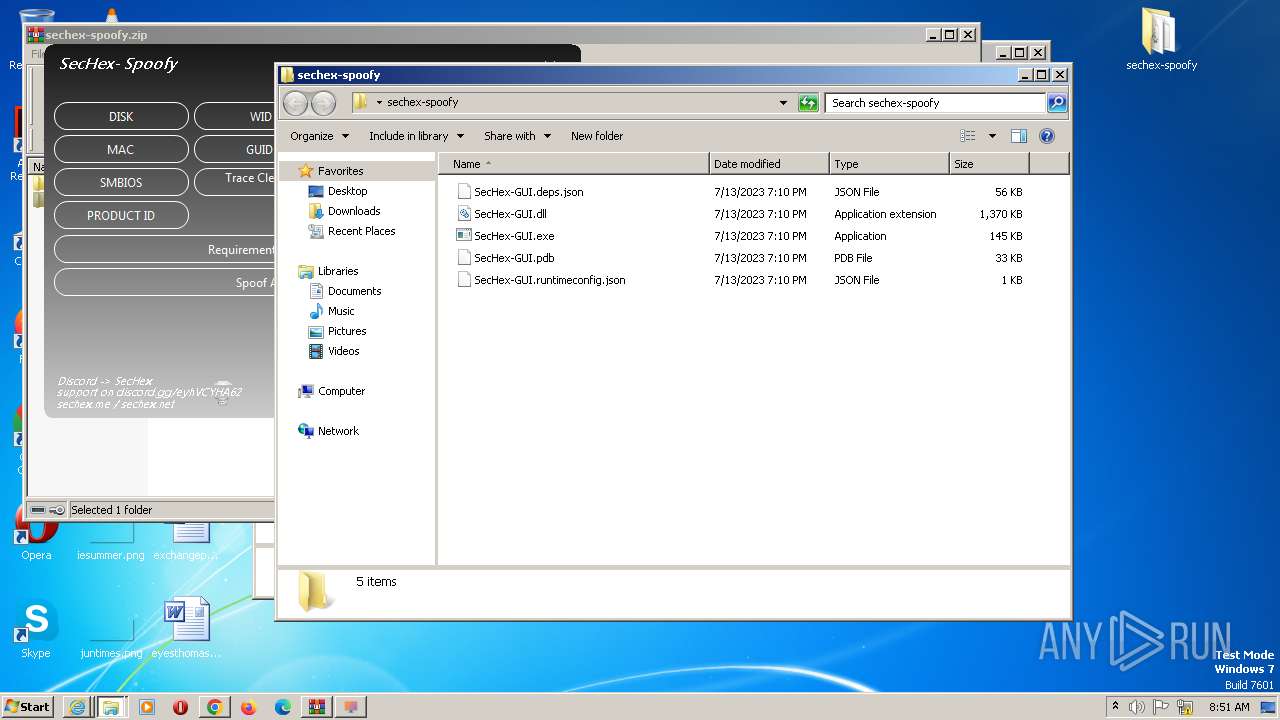Open eyesthomas Word document on desktop
This screenshot has height=720, width=1280.
click(x=186, y=629)
